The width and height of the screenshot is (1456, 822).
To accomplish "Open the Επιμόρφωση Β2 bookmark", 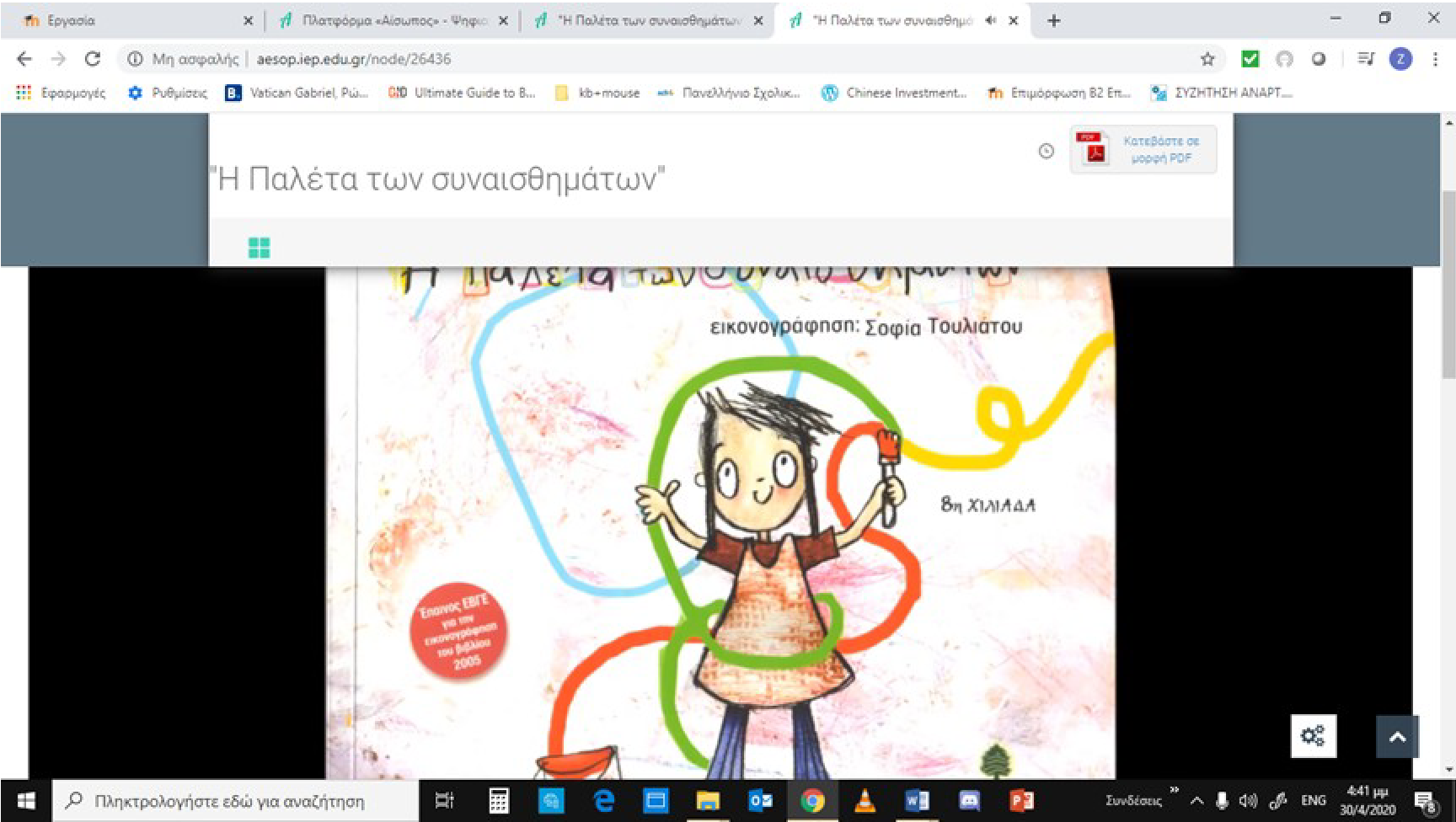I will point(1059,93).
